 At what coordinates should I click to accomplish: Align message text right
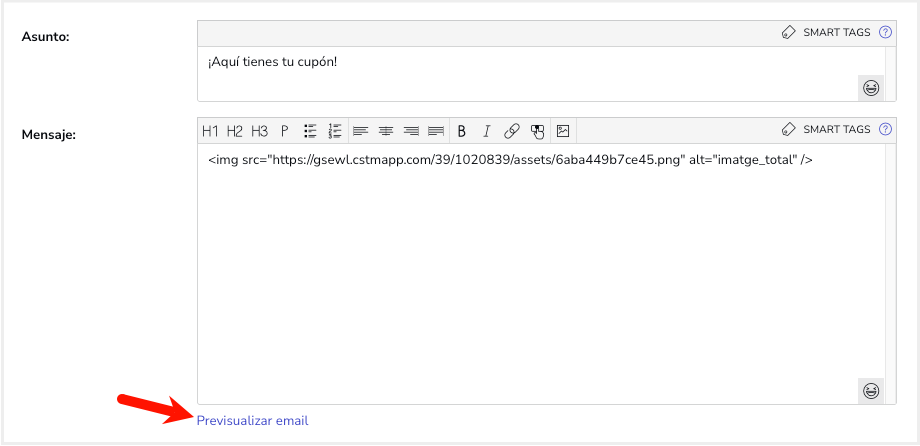(x=411, y=131)
